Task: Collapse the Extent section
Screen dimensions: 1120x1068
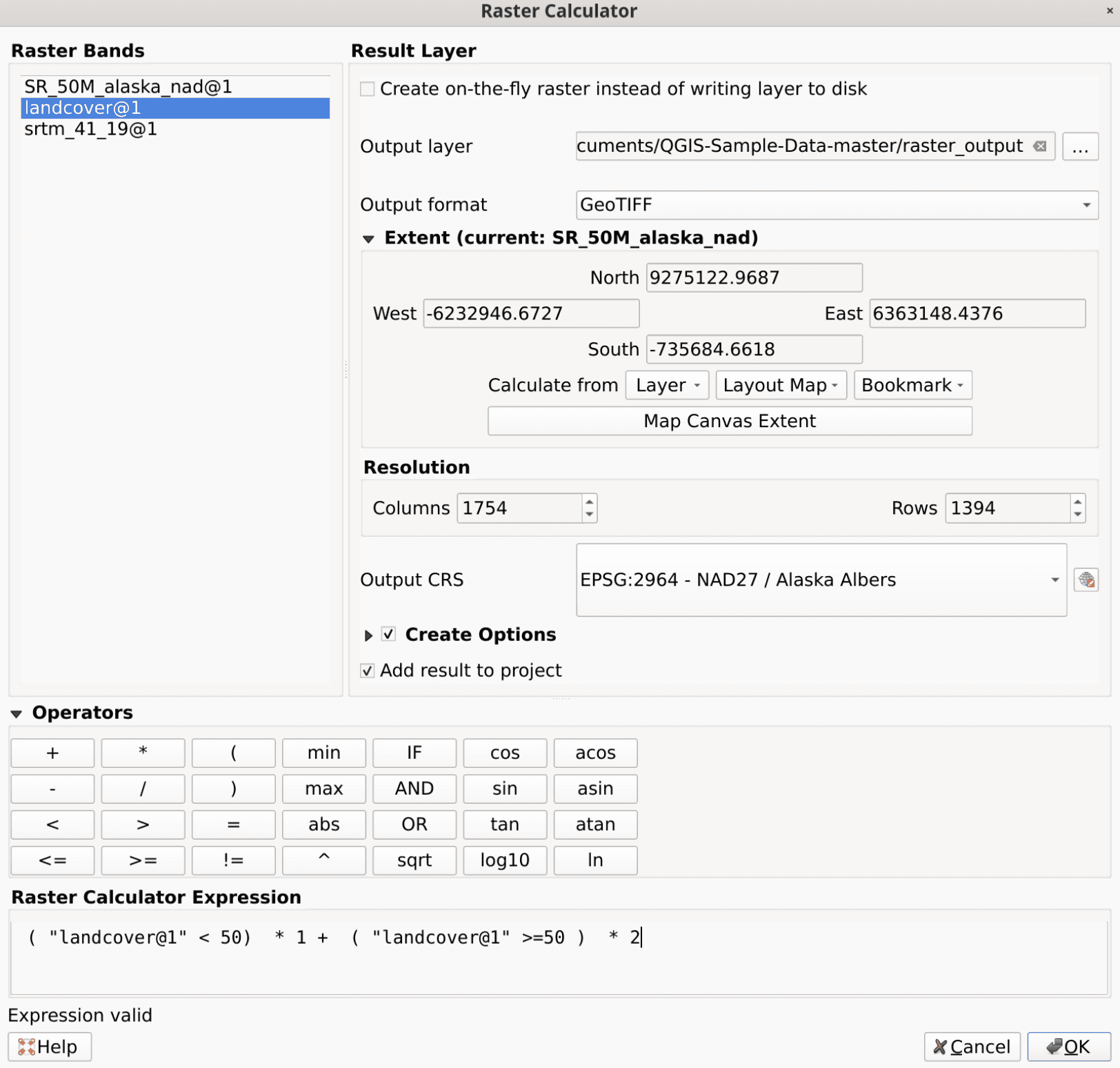Action: [x=369, y=239]
